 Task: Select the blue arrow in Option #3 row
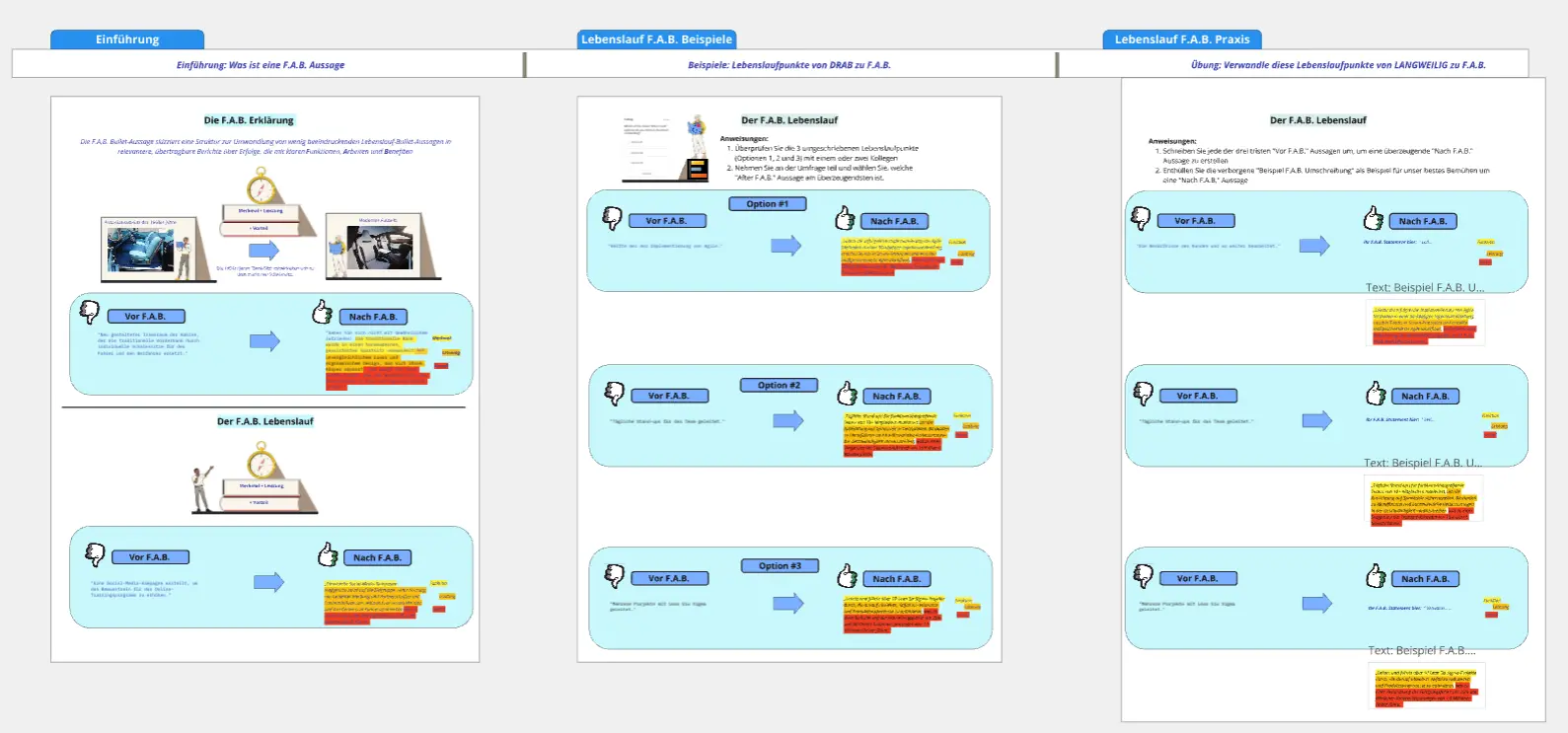(x=787, y=603)
